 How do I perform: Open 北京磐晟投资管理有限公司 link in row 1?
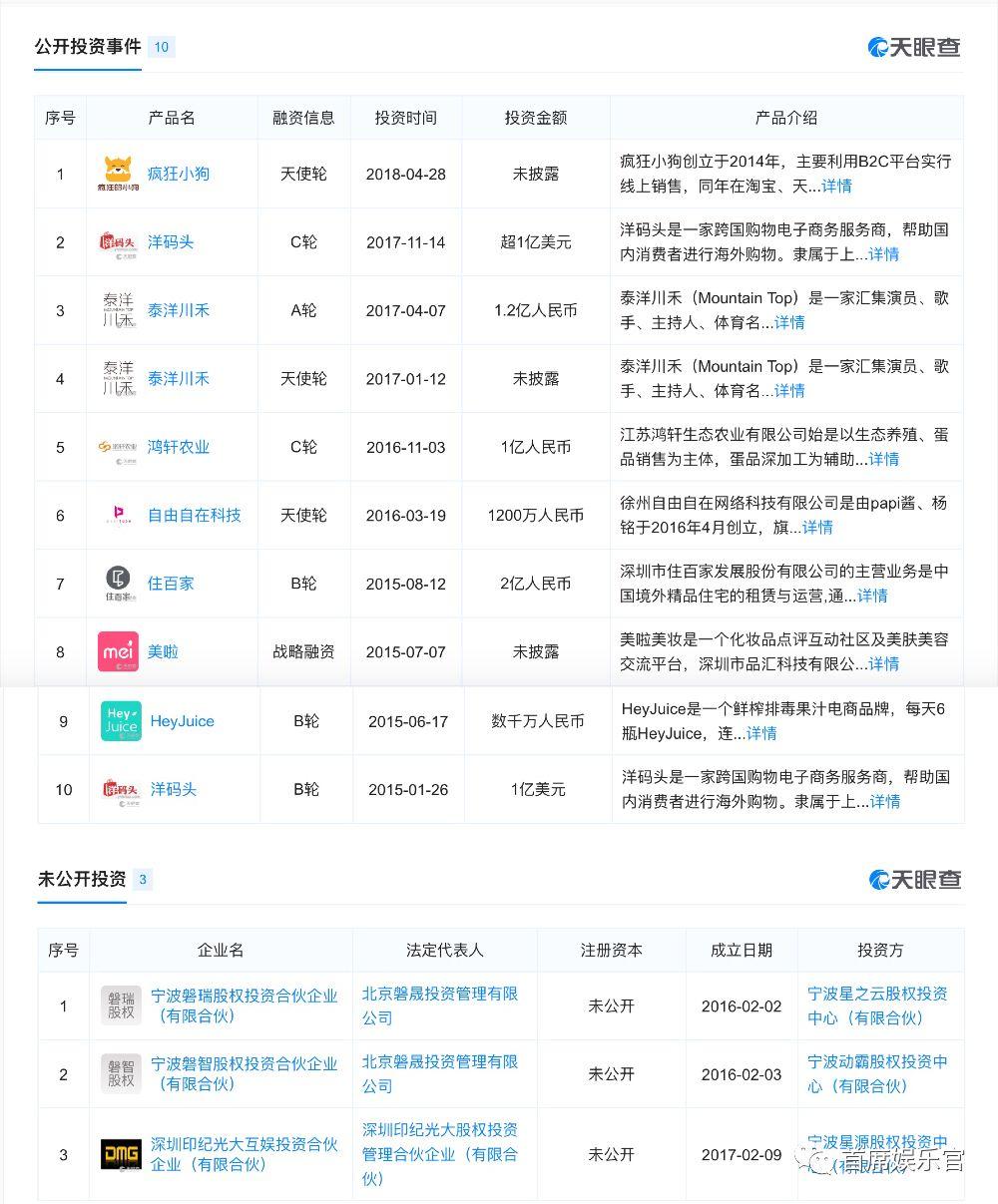[x=440, y=1005]
